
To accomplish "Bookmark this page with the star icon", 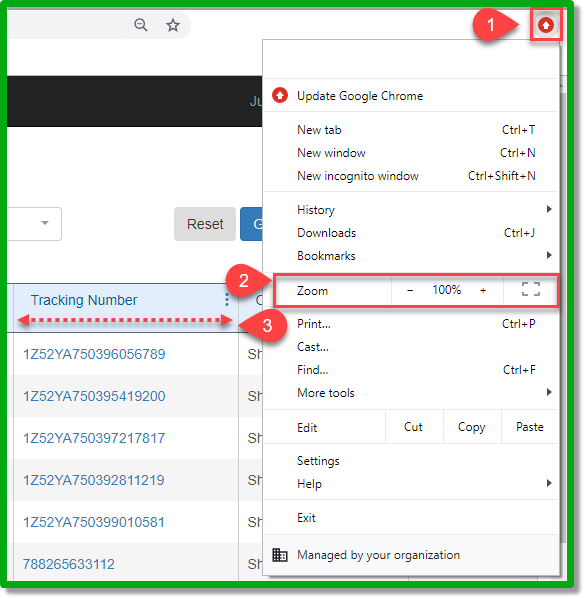I will [x=173, y=25].
